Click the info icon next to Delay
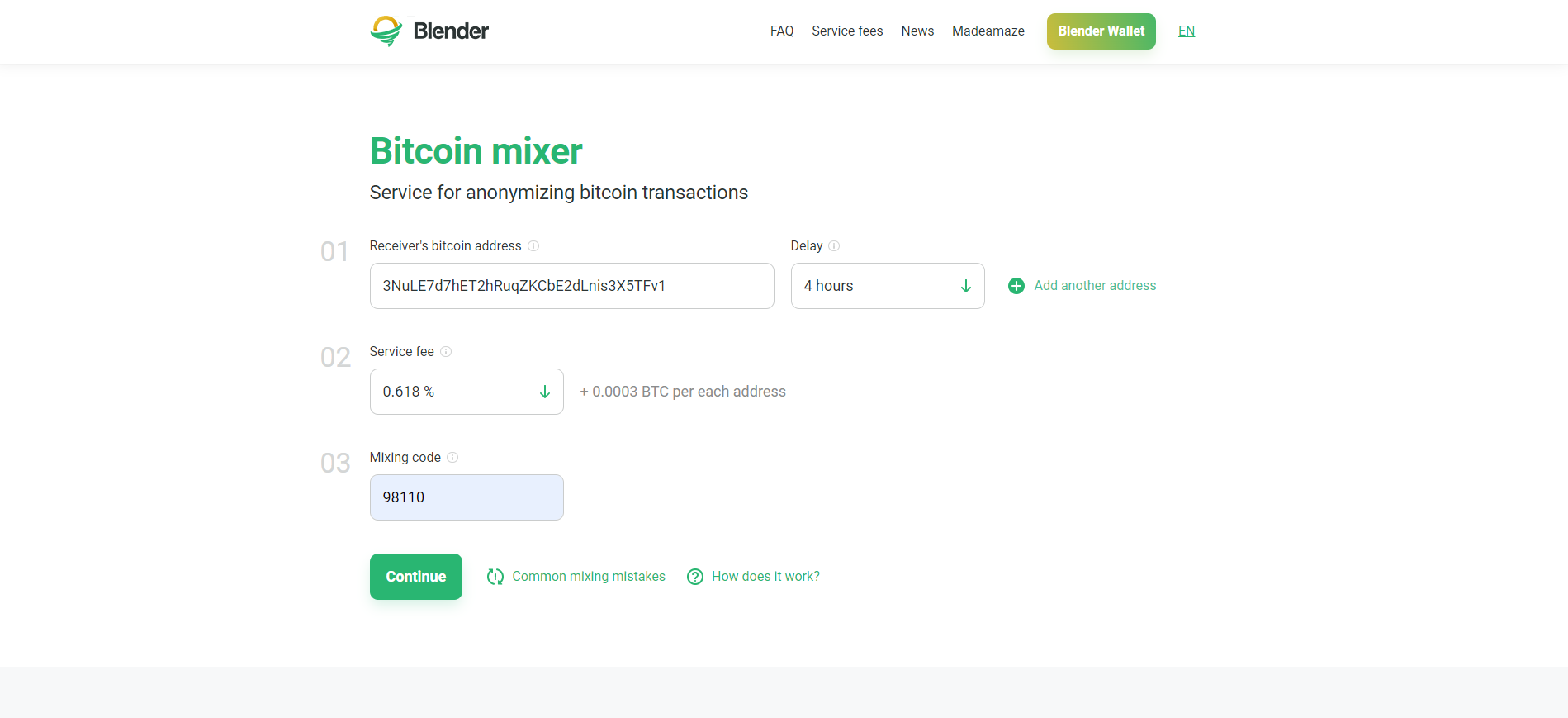The height and width of the screenshot is (718, 1568). [834, 246]
